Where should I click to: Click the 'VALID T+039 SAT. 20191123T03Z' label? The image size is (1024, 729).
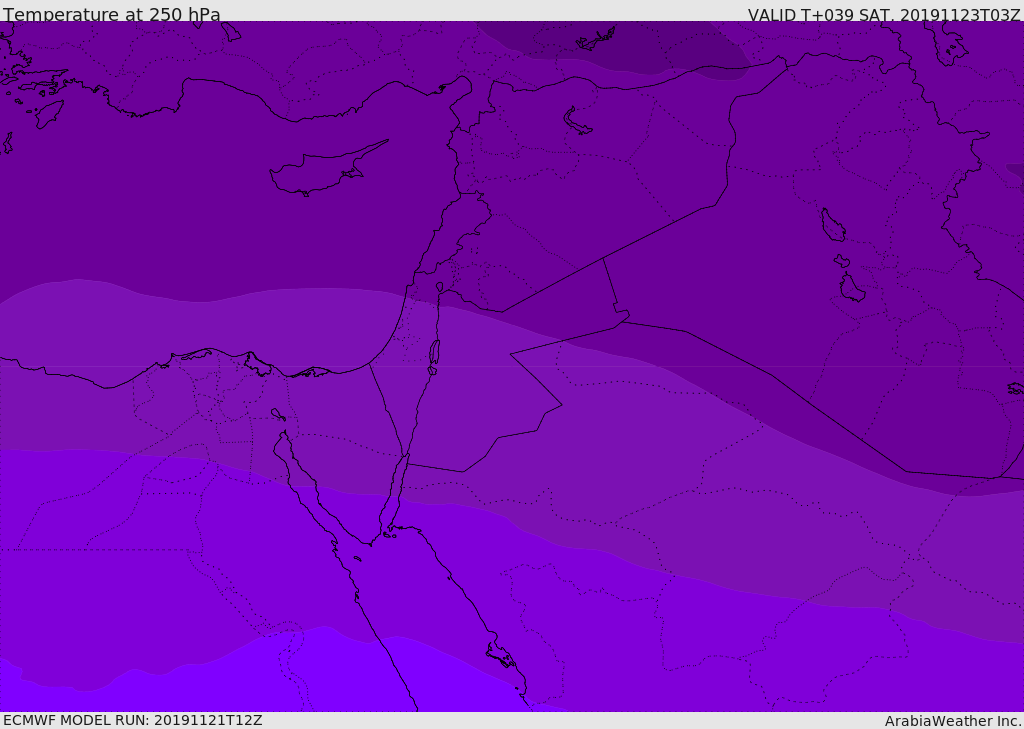coord(884,15)
